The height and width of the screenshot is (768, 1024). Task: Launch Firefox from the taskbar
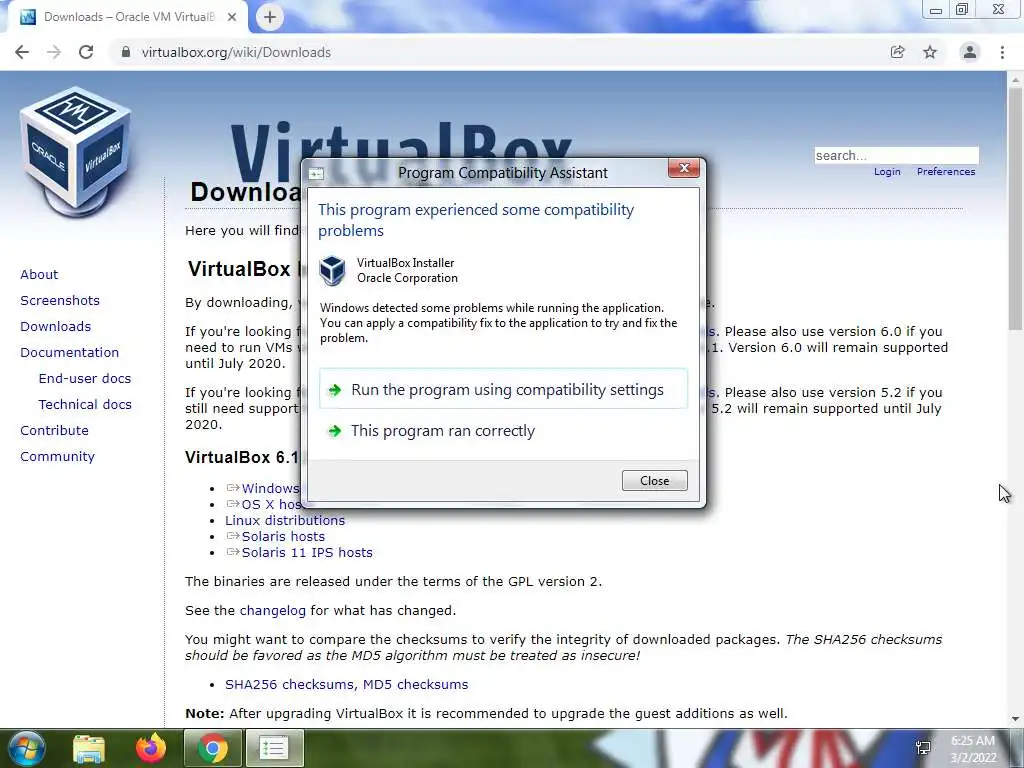point(151,748)
